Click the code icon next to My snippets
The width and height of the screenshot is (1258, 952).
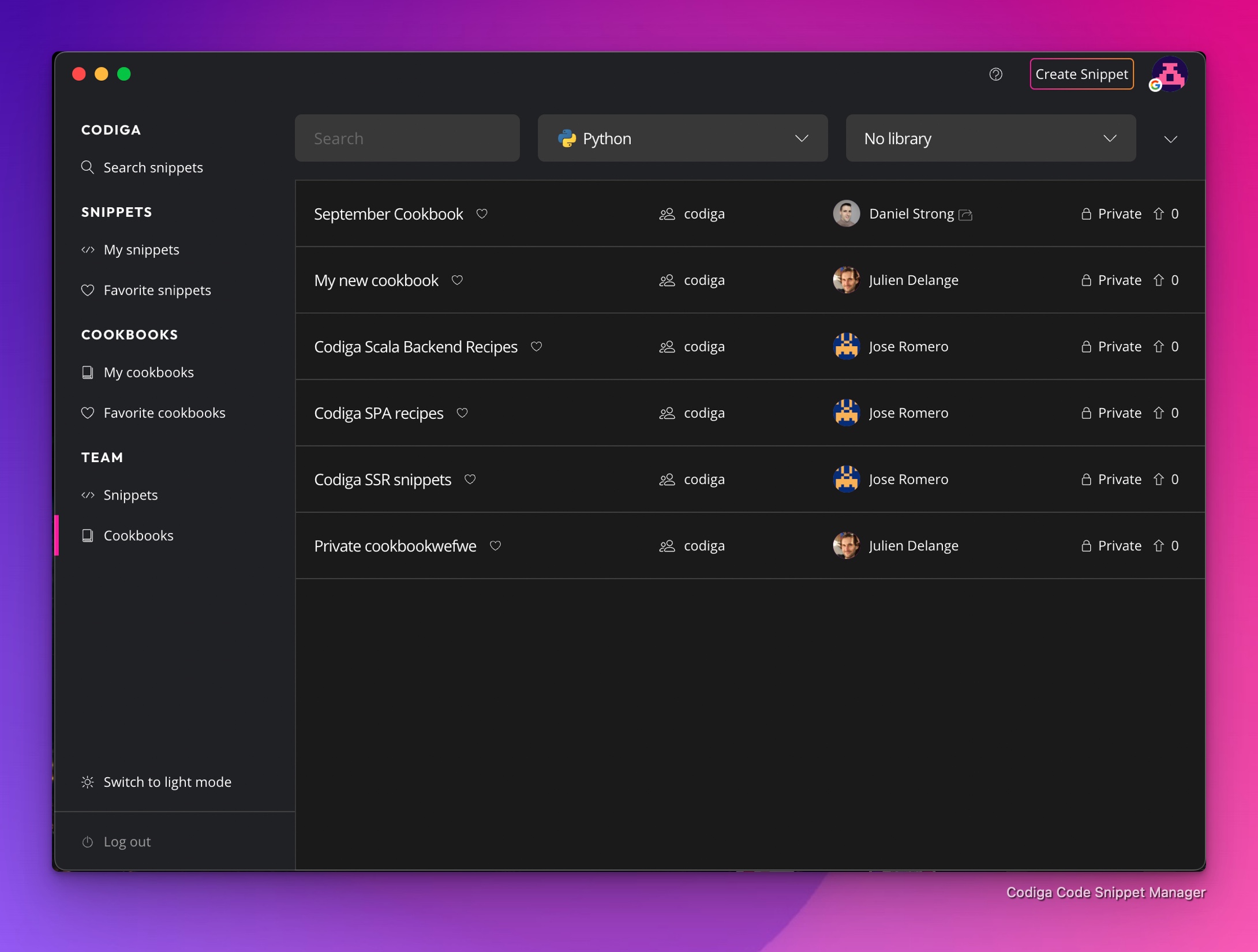click(88, 250)
